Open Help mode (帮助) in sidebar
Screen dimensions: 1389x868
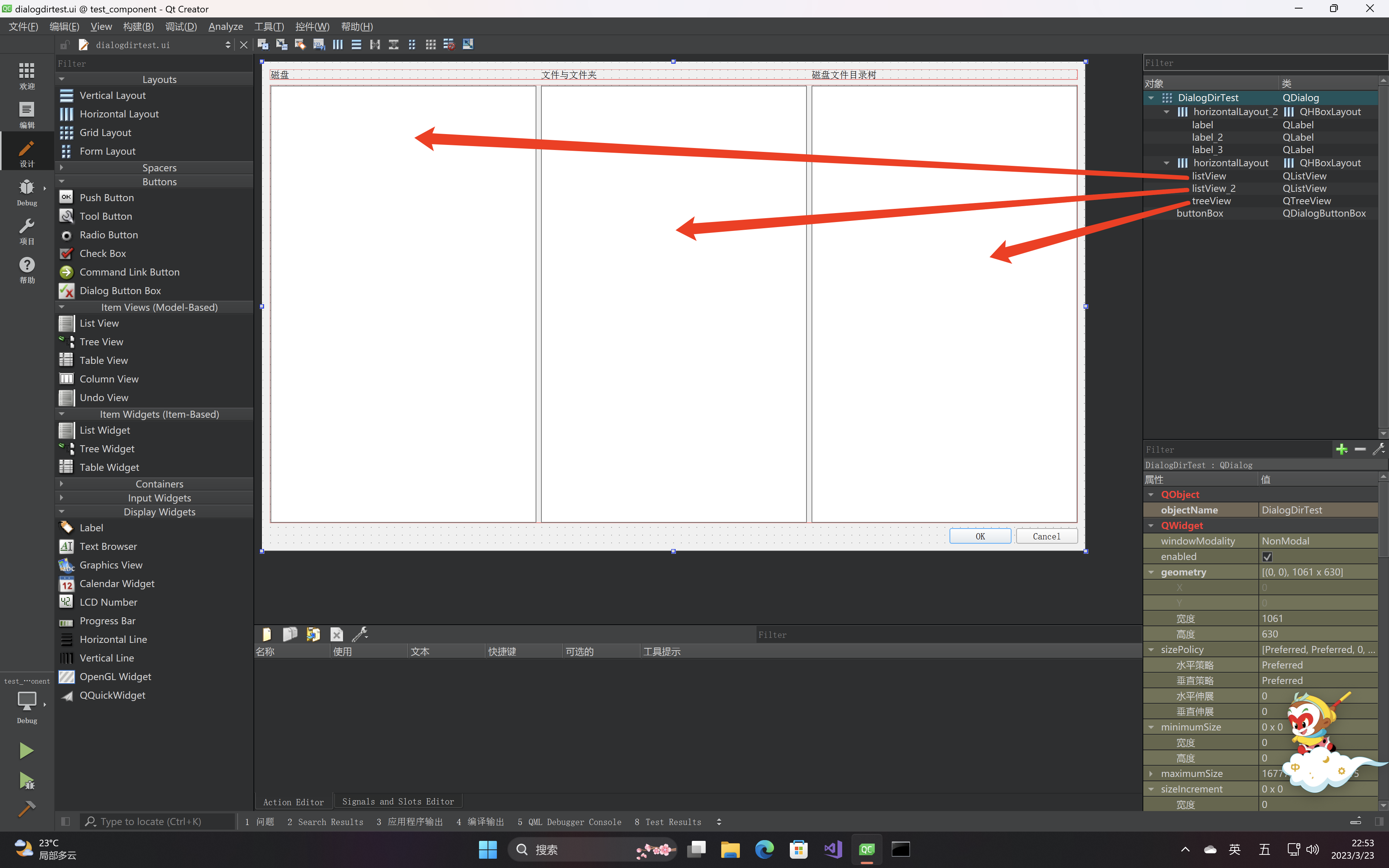click(27, 270)
